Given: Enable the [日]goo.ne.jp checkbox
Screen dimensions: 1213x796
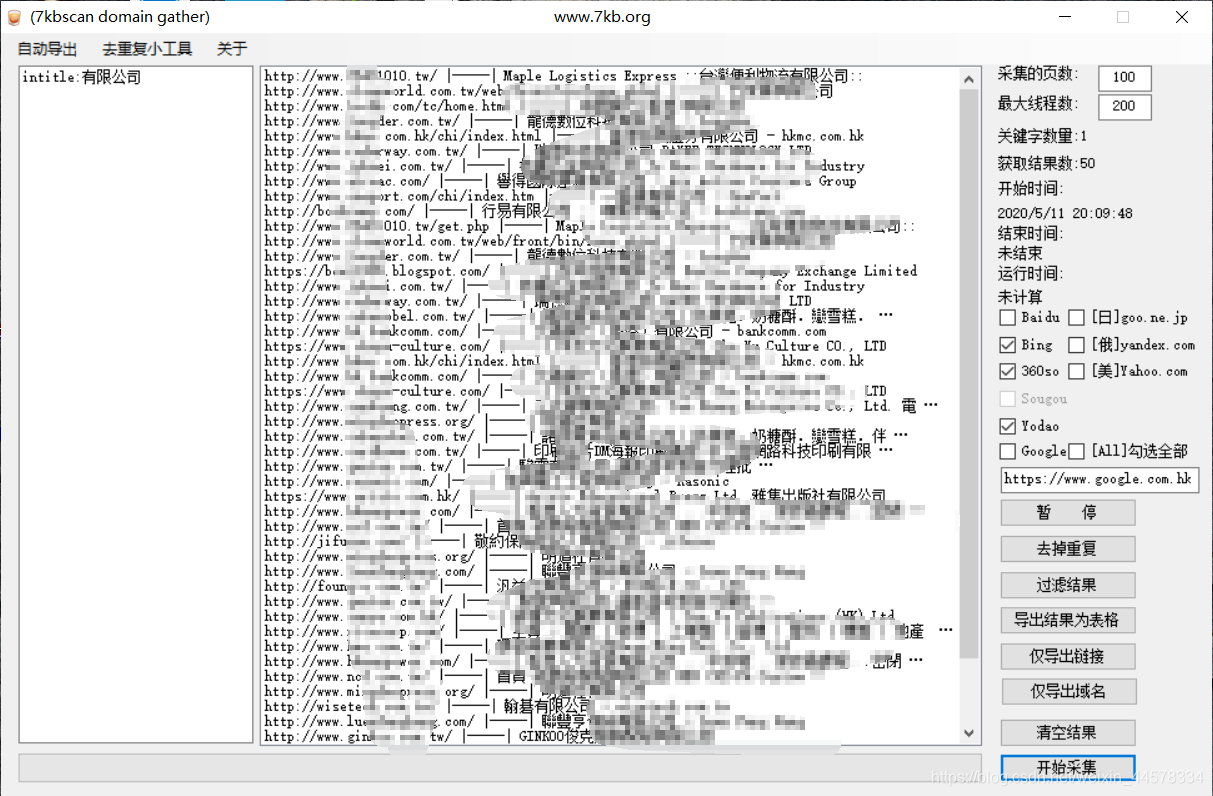Looking at the screenshot, I should (1076, 318).
